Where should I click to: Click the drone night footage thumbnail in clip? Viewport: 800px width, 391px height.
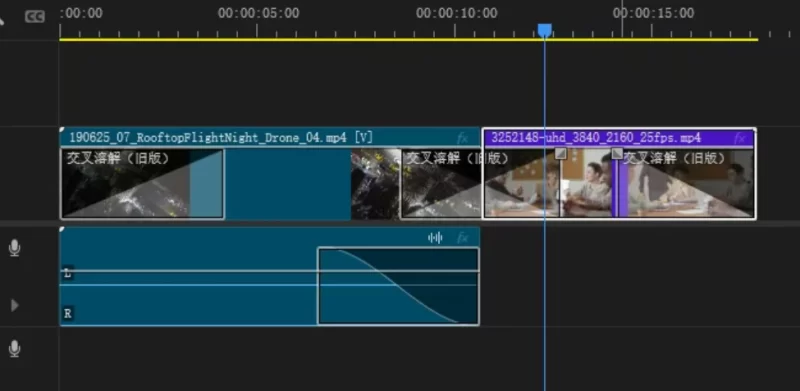[x=376, y=184]
